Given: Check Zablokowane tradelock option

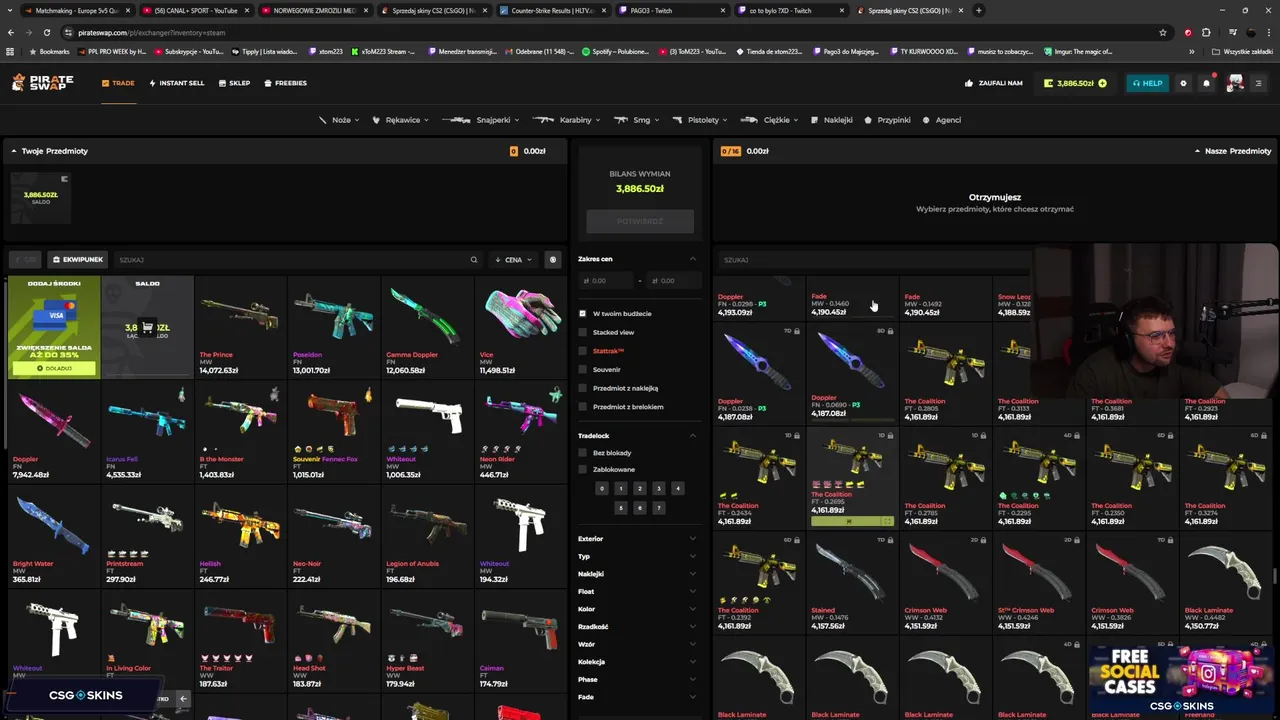Looking at the screenshot, I should (582, 469).
